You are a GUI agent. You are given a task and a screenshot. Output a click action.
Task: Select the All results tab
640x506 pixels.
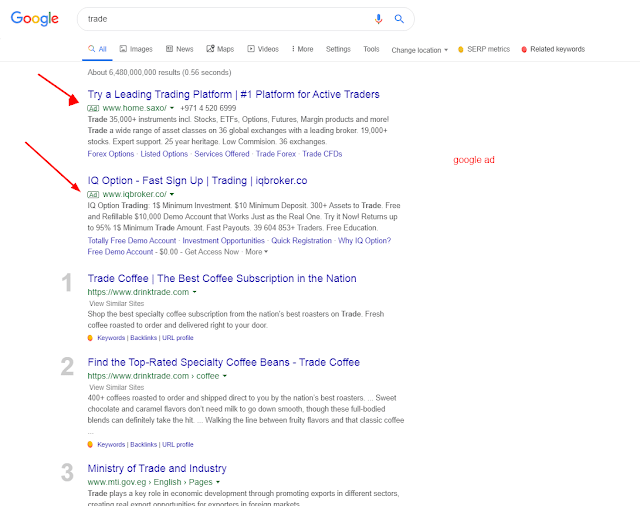pos(97,49)
